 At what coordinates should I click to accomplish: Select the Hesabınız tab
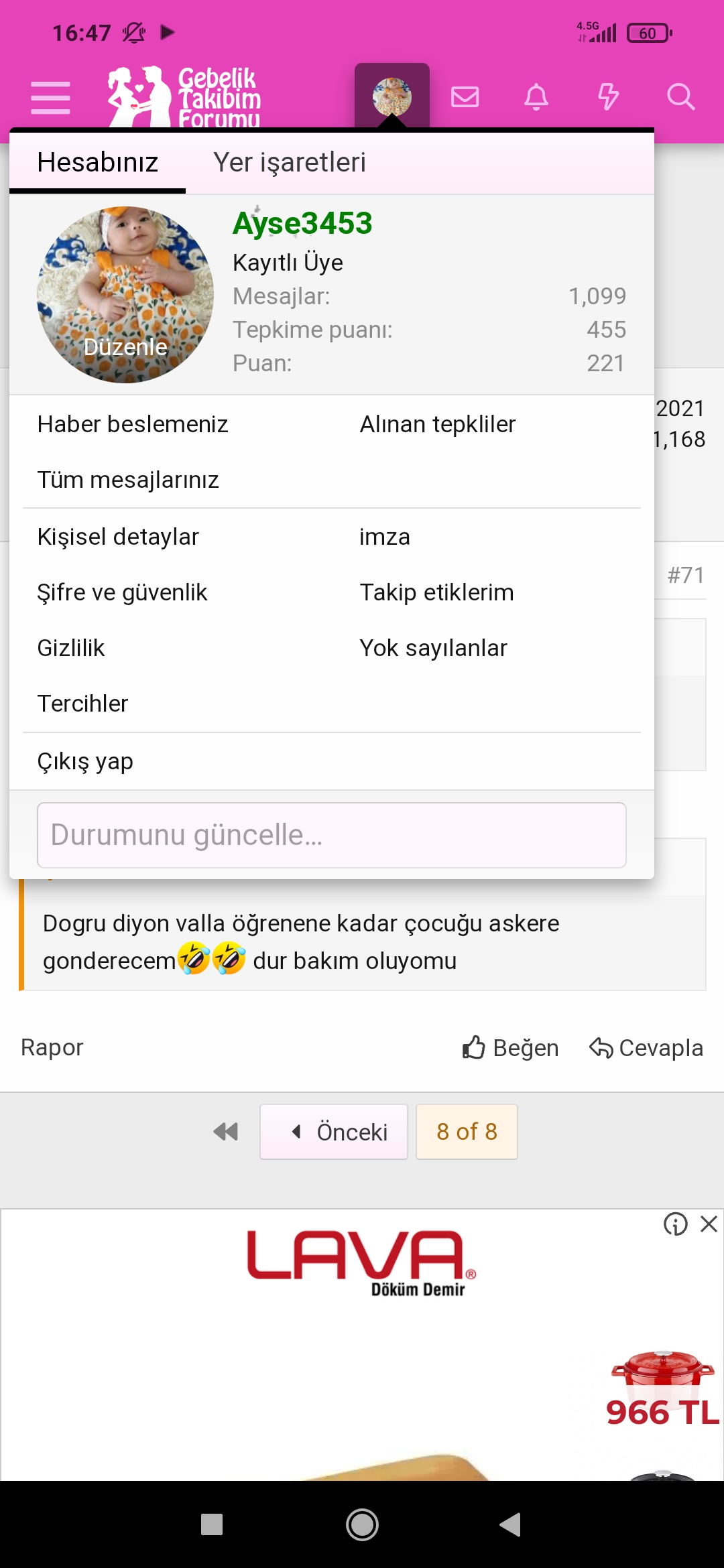(98, 163)
